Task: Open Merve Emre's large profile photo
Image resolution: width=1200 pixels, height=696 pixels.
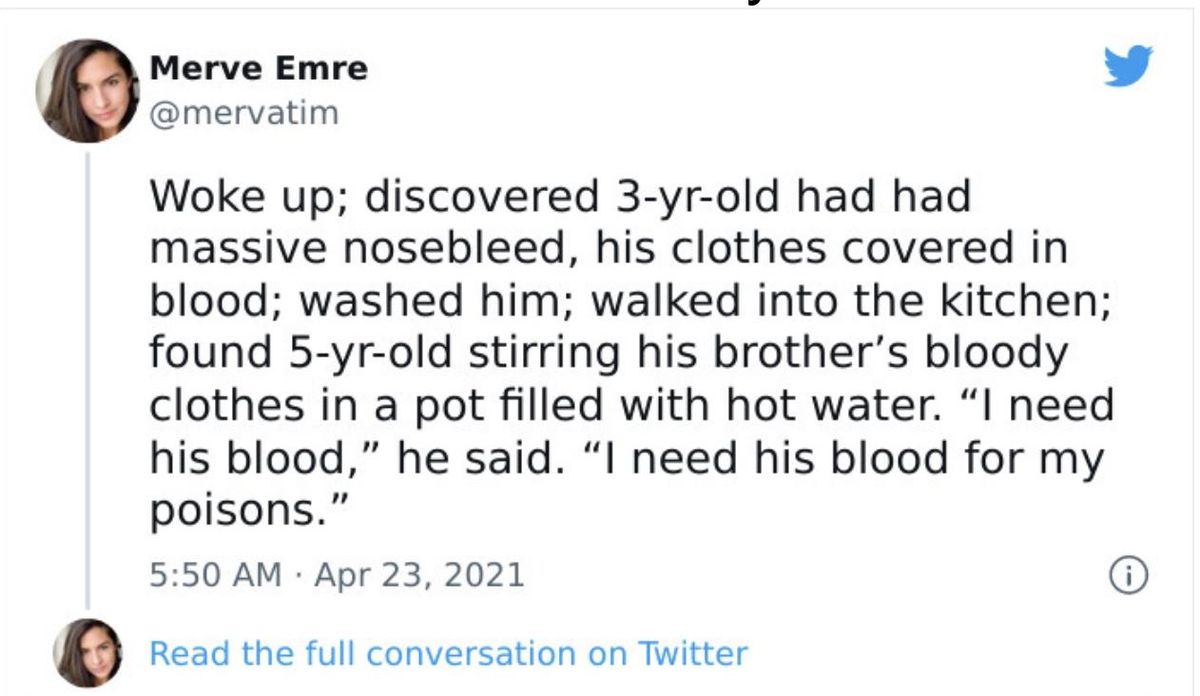Action: point(88,91)
